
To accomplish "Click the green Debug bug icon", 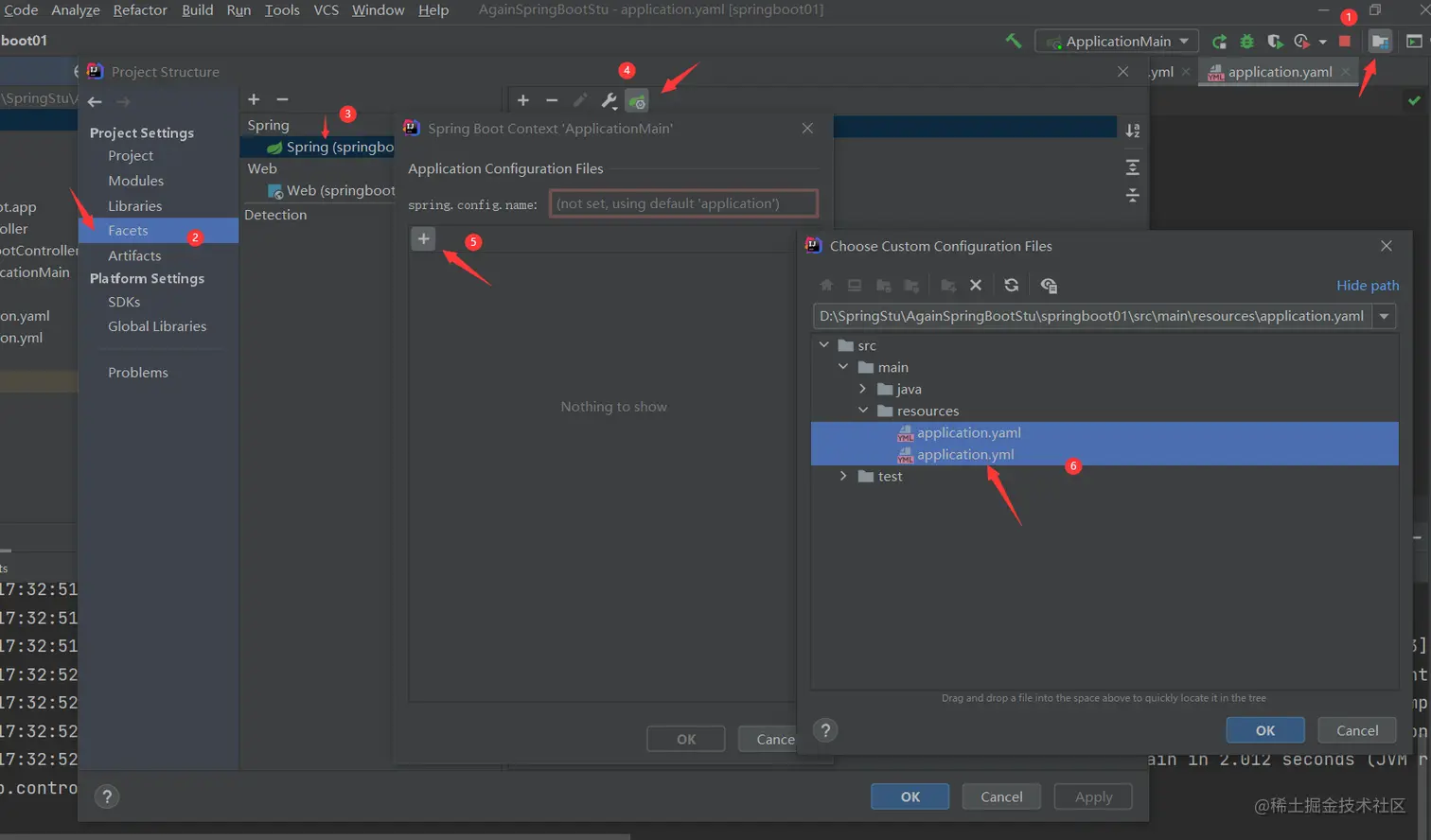I will coord(1247,42).
